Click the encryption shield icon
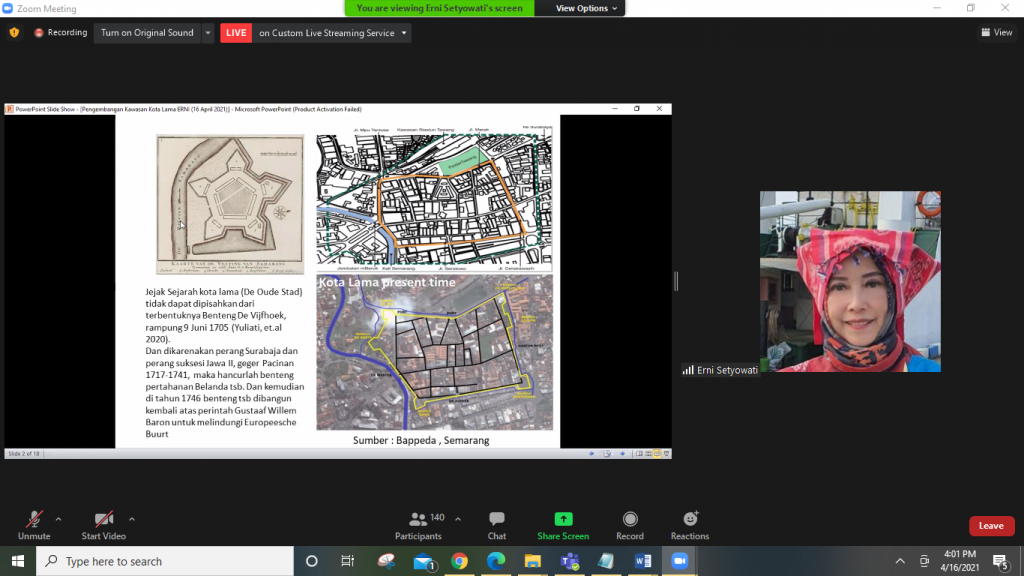The image size is (1024, 576). 14,33
